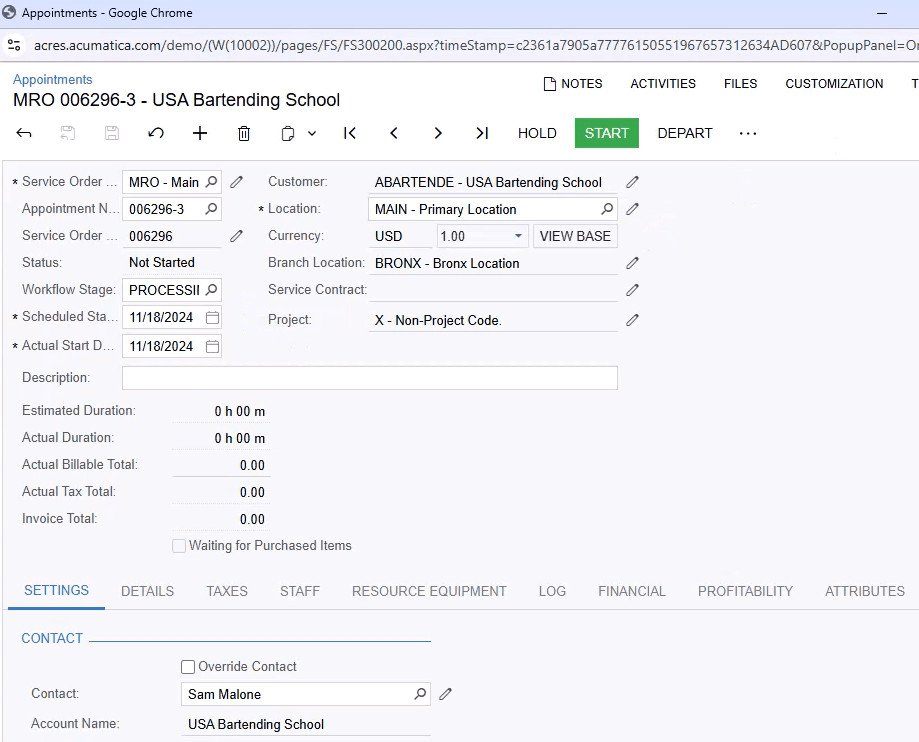Delete the appointment using the trash icon
This screenshot has width=919, height=742.
coord(243,133)
